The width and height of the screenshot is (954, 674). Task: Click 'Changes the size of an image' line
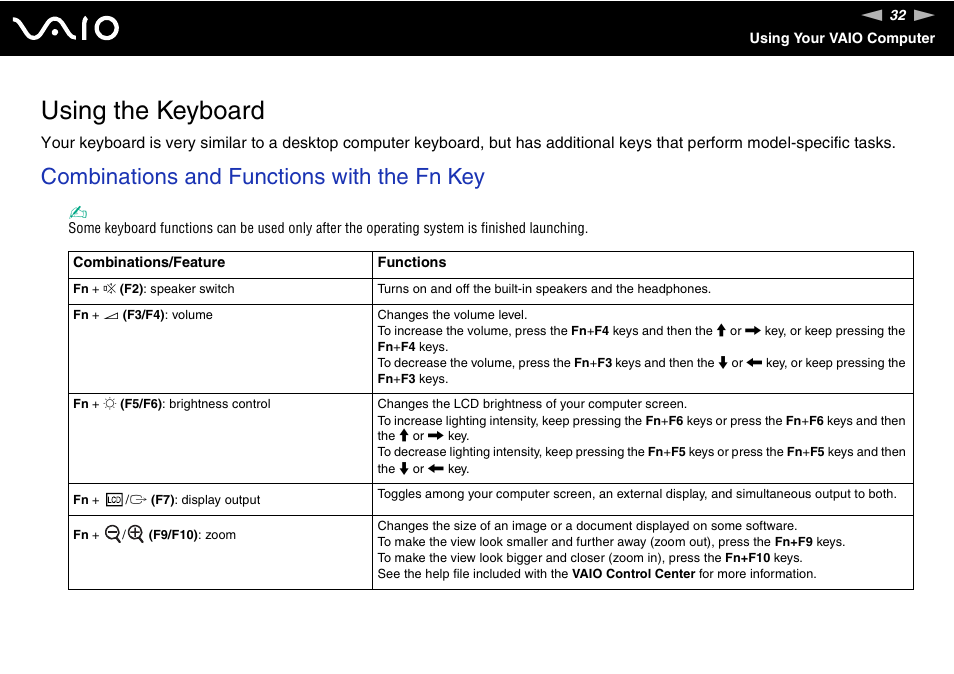coord(587,526)
